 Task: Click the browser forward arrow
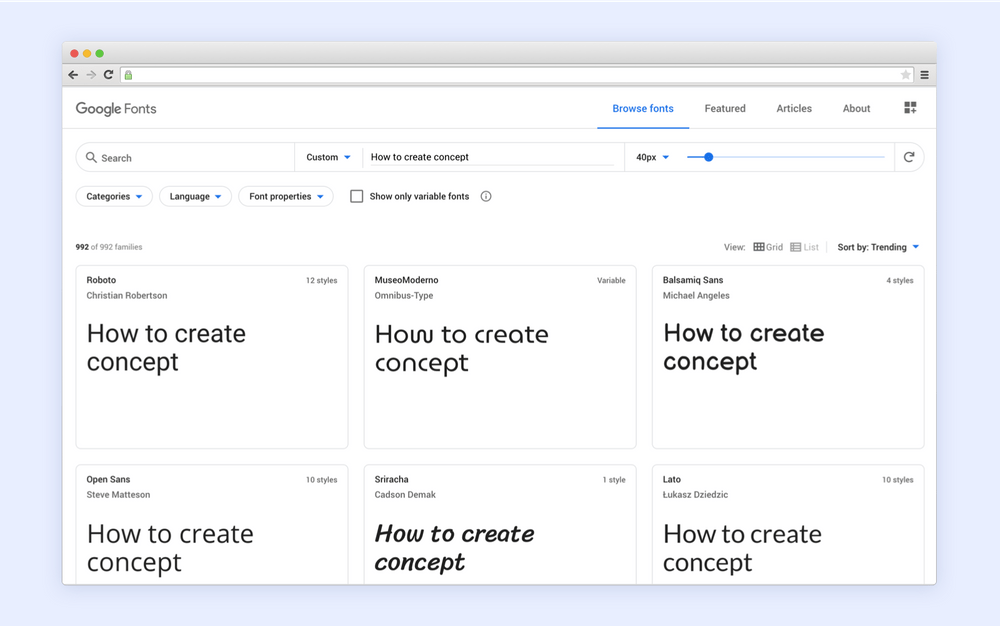point(91,75)
